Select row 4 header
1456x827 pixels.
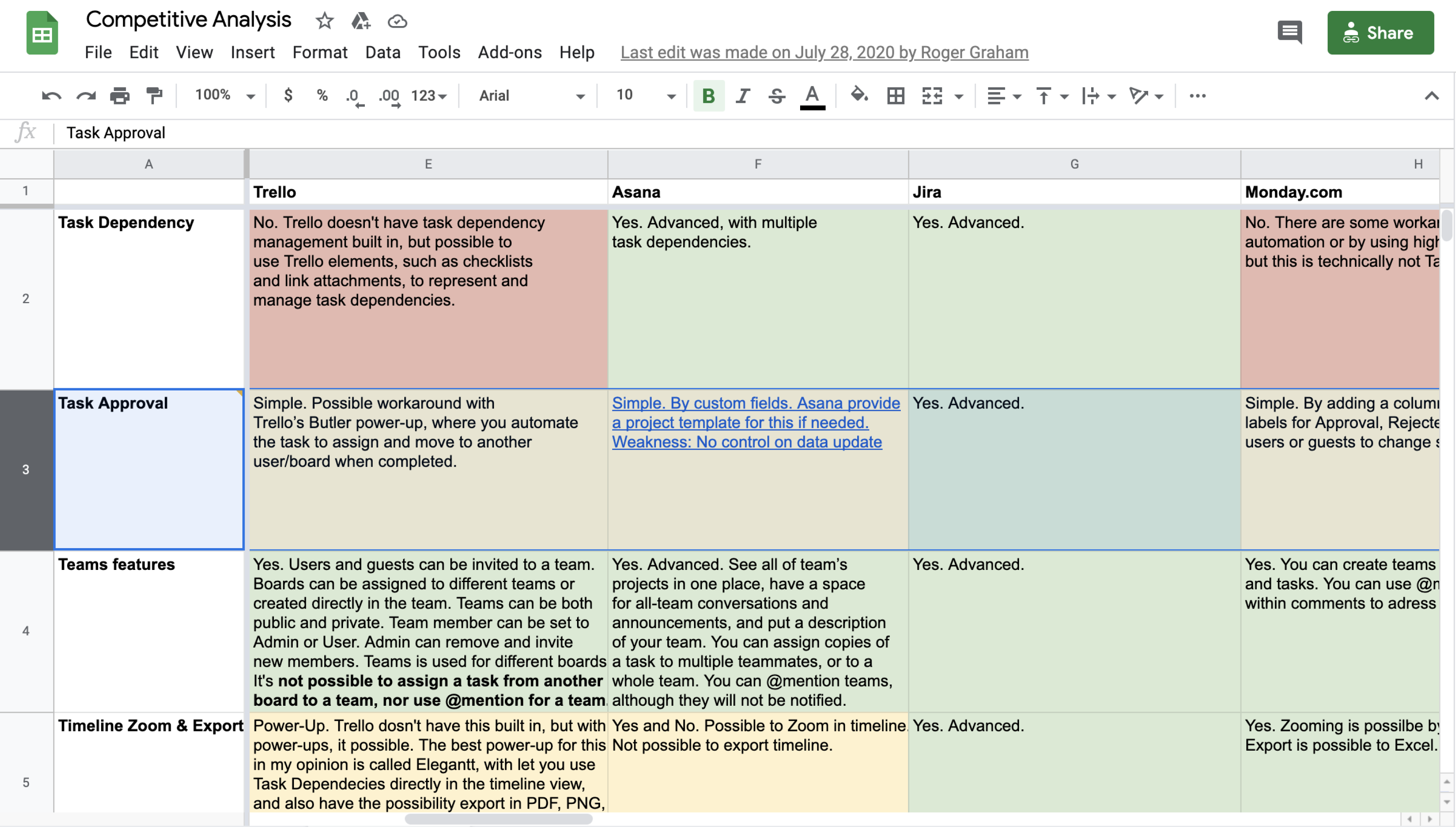(x=26, y=630)
